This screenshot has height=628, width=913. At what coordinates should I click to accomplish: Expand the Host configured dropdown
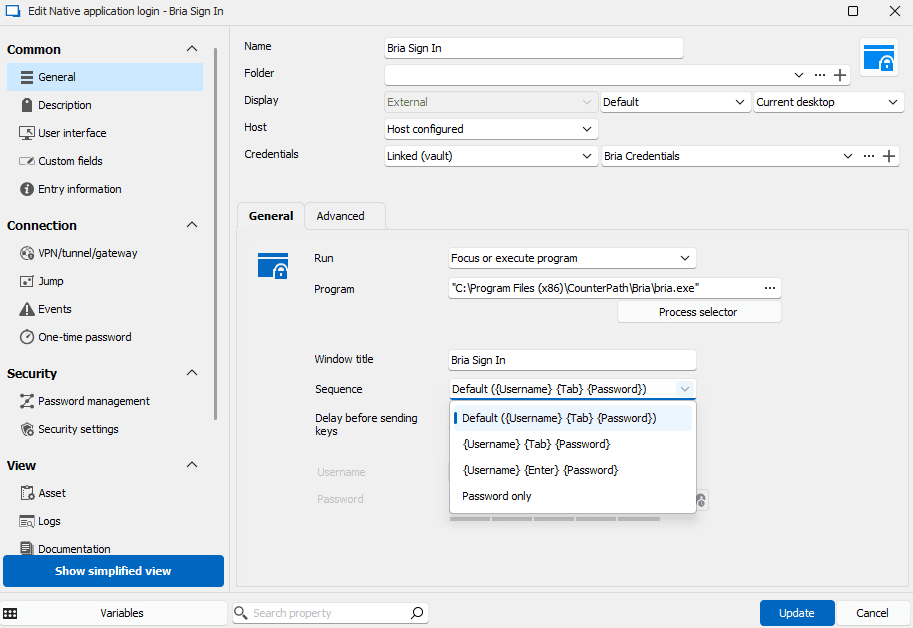(491, 129)
